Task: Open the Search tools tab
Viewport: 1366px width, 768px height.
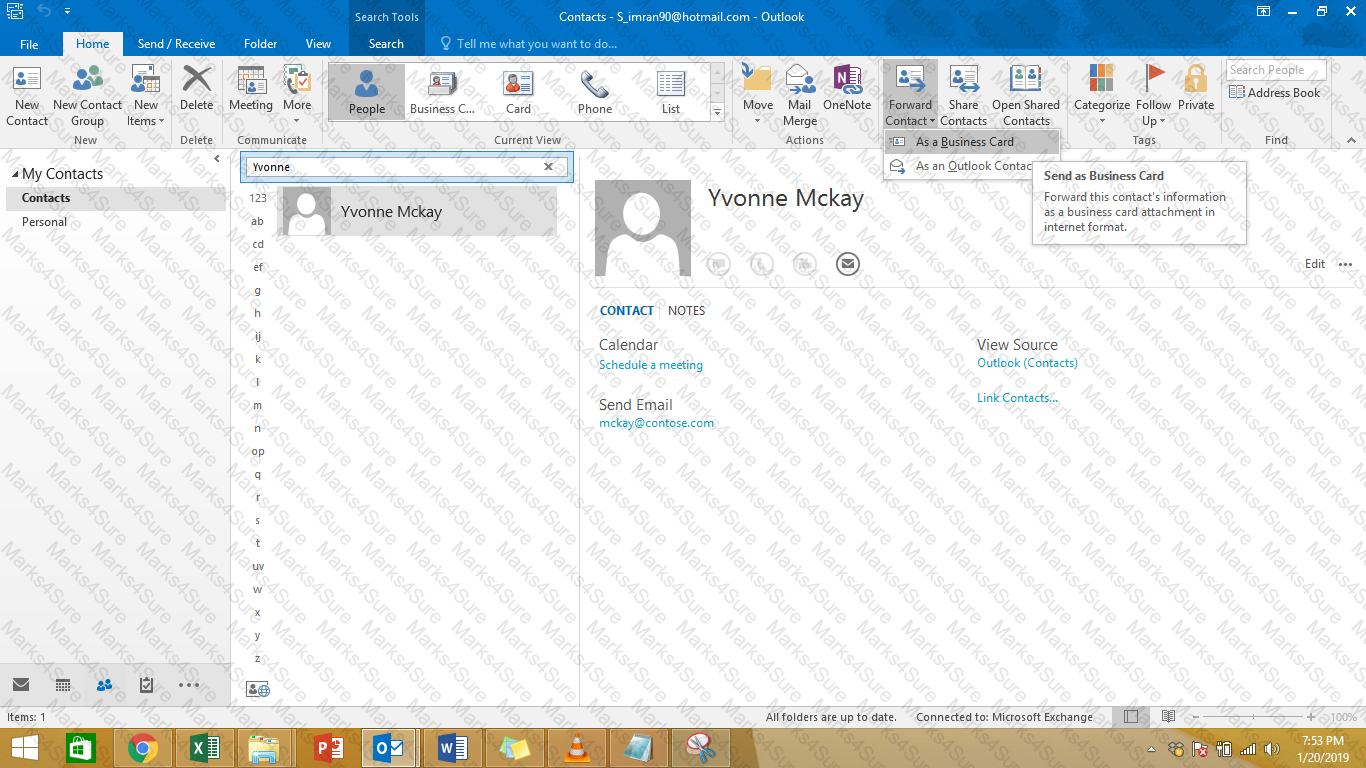Action: coord(386,44)
